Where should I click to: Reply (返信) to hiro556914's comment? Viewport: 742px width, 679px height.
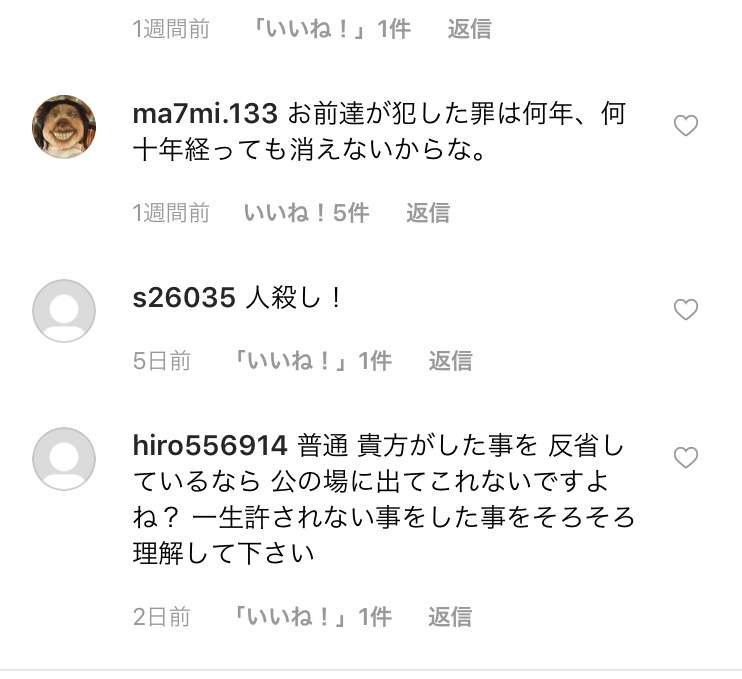pos(450,617)
